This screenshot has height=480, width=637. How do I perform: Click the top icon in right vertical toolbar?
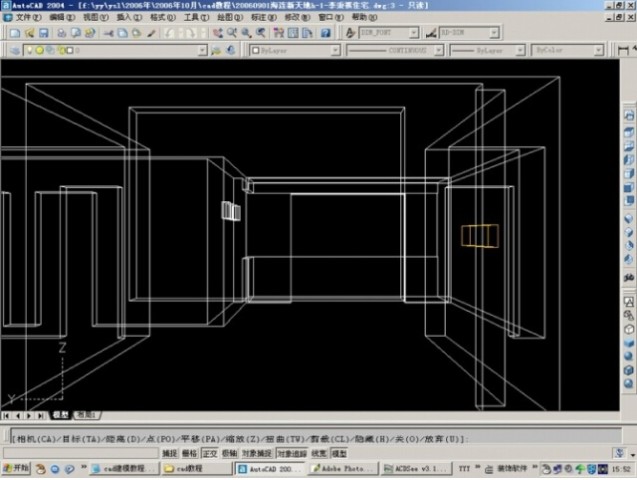click(629, 112)
